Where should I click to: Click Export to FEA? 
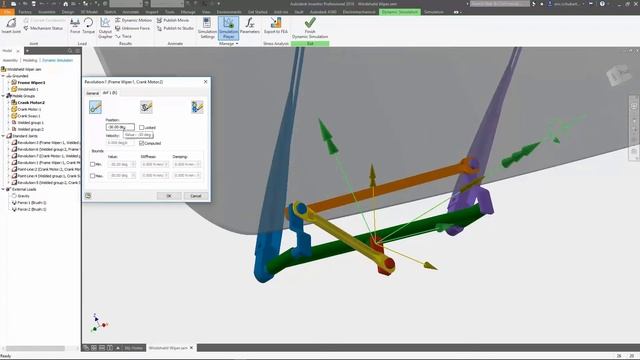[276, 26]
